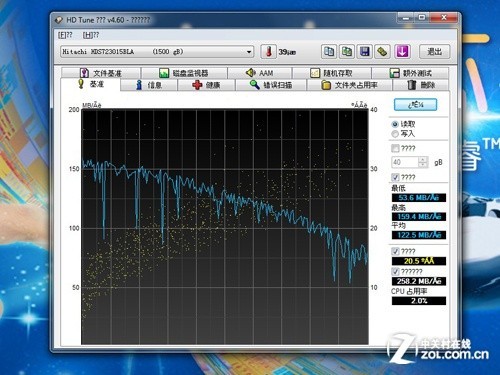Open the Hitachi drive selection dropdown

(x=157, y=52)
